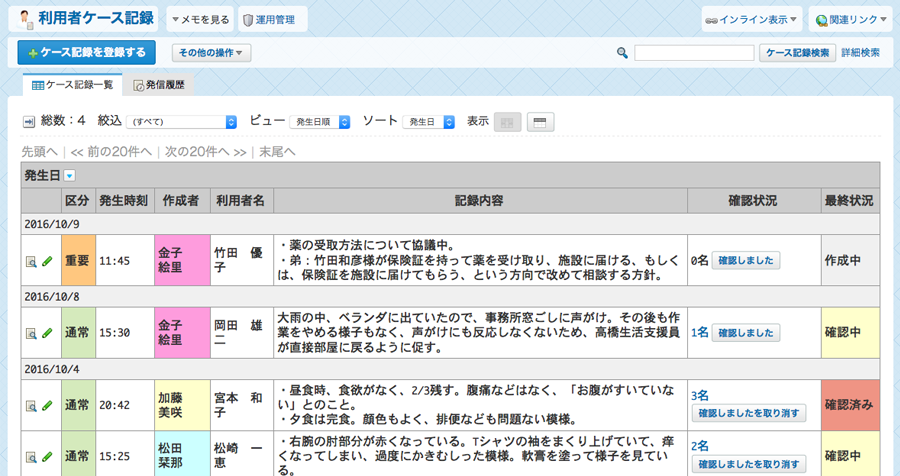
Task: Click the 2016/10/8 date group row
Action: click(450, 297)
